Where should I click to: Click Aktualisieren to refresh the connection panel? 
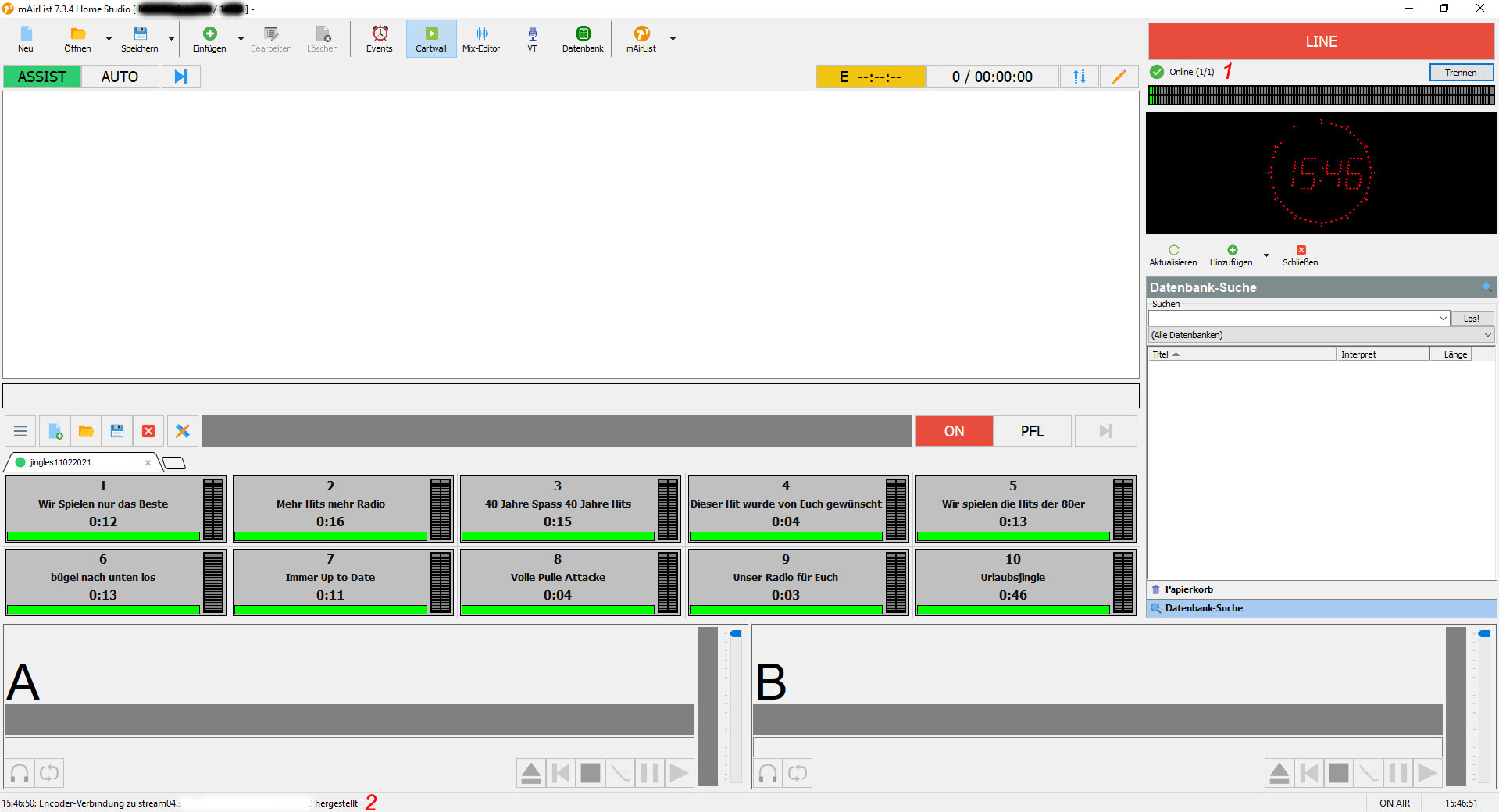(x=1172, y=255)
